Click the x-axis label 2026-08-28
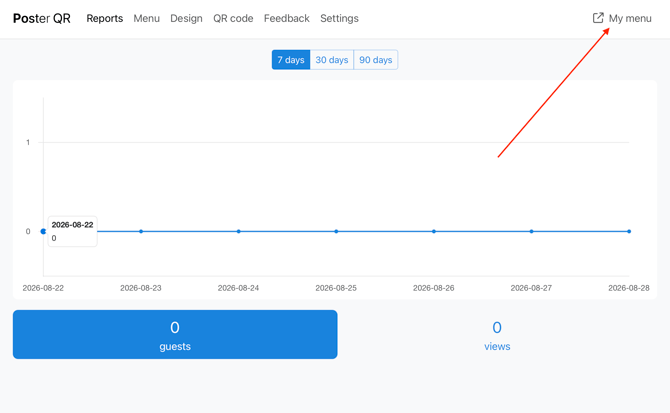The image size is (670, 413). [629, 288]
